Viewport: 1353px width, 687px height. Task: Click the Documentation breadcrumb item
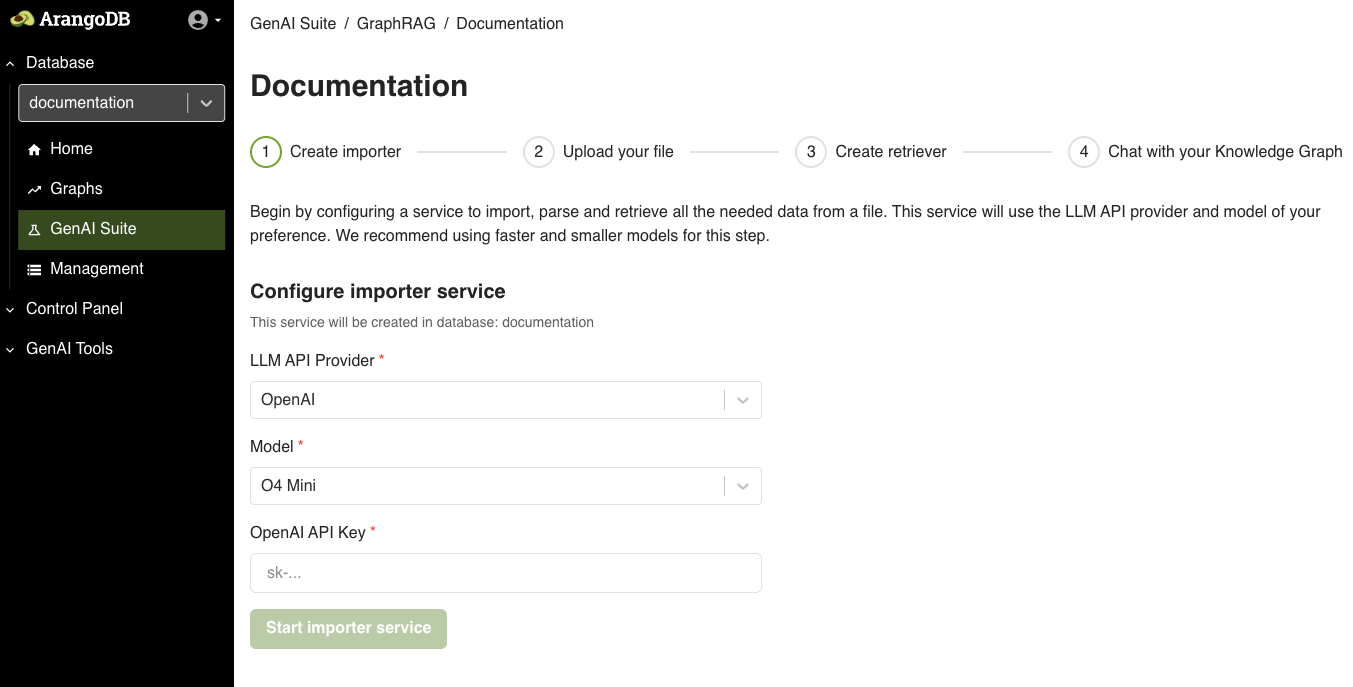510,23
